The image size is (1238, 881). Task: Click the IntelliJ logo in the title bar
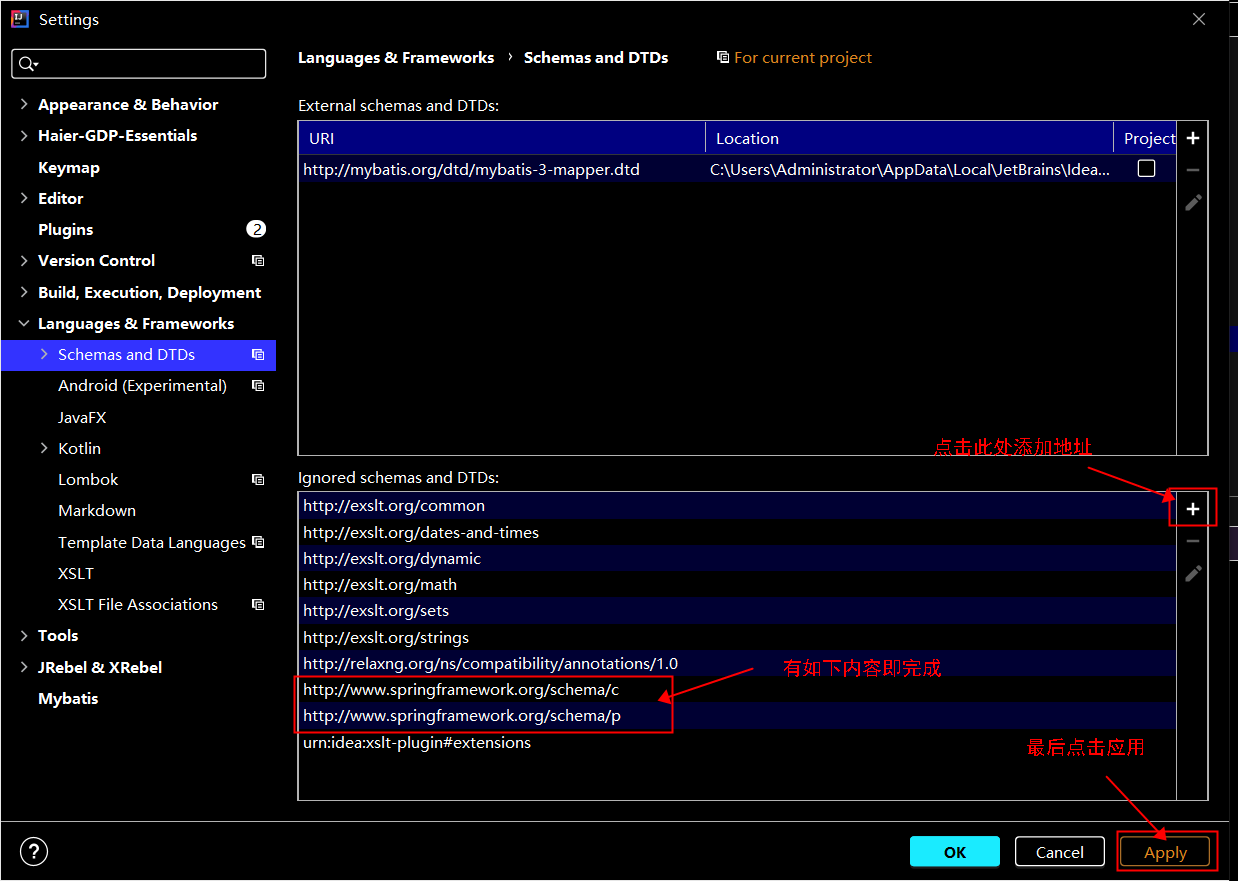(20, 19)
